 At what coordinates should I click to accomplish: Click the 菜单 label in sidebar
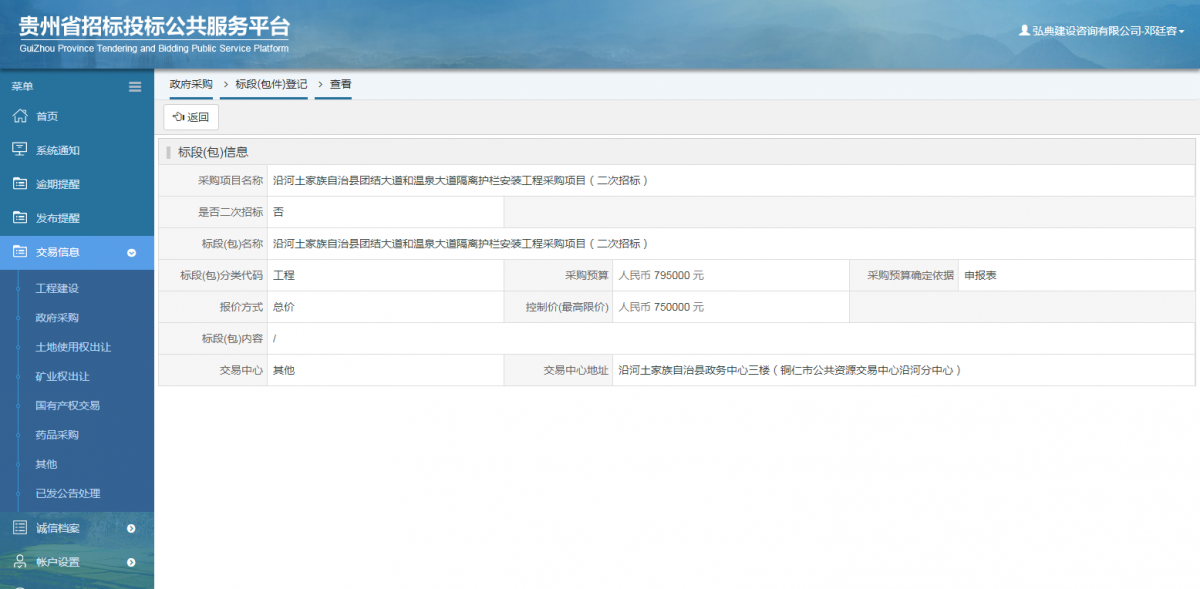click(x=22, y=87)
